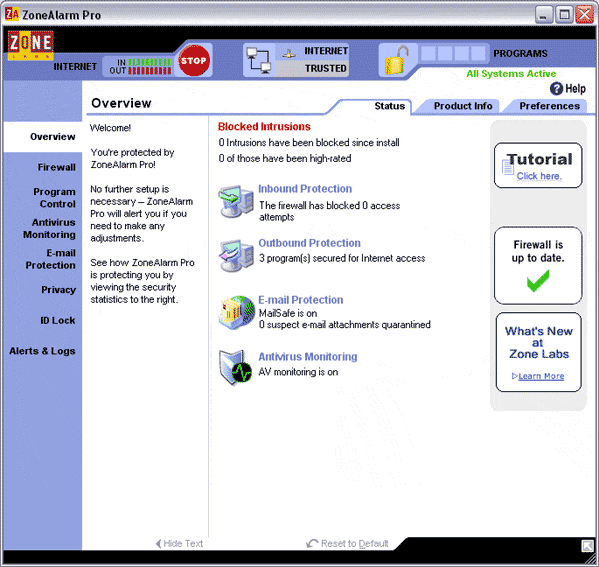Collapse the welcome text with Hide Text
The width and height of the screenshot is (599, 567).
tap(179, 543)
